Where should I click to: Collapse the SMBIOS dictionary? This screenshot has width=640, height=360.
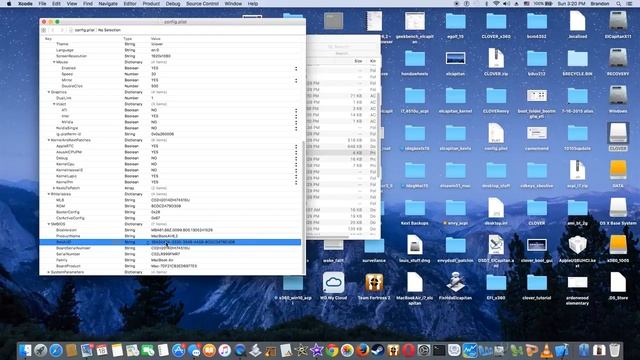49,224
